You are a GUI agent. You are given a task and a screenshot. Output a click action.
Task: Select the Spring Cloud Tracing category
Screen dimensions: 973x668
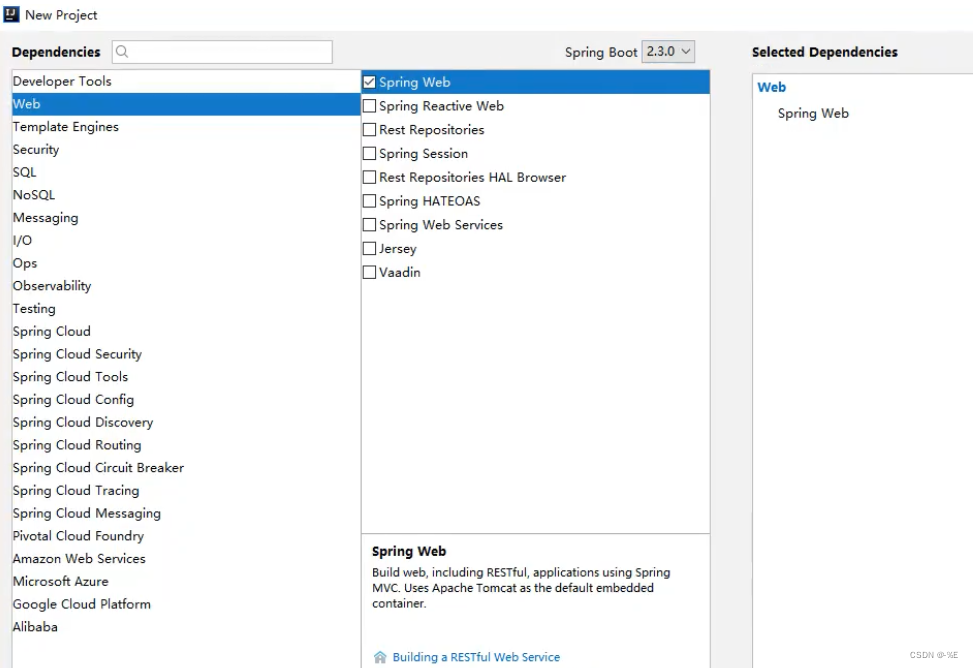click(x=186, y=491)
